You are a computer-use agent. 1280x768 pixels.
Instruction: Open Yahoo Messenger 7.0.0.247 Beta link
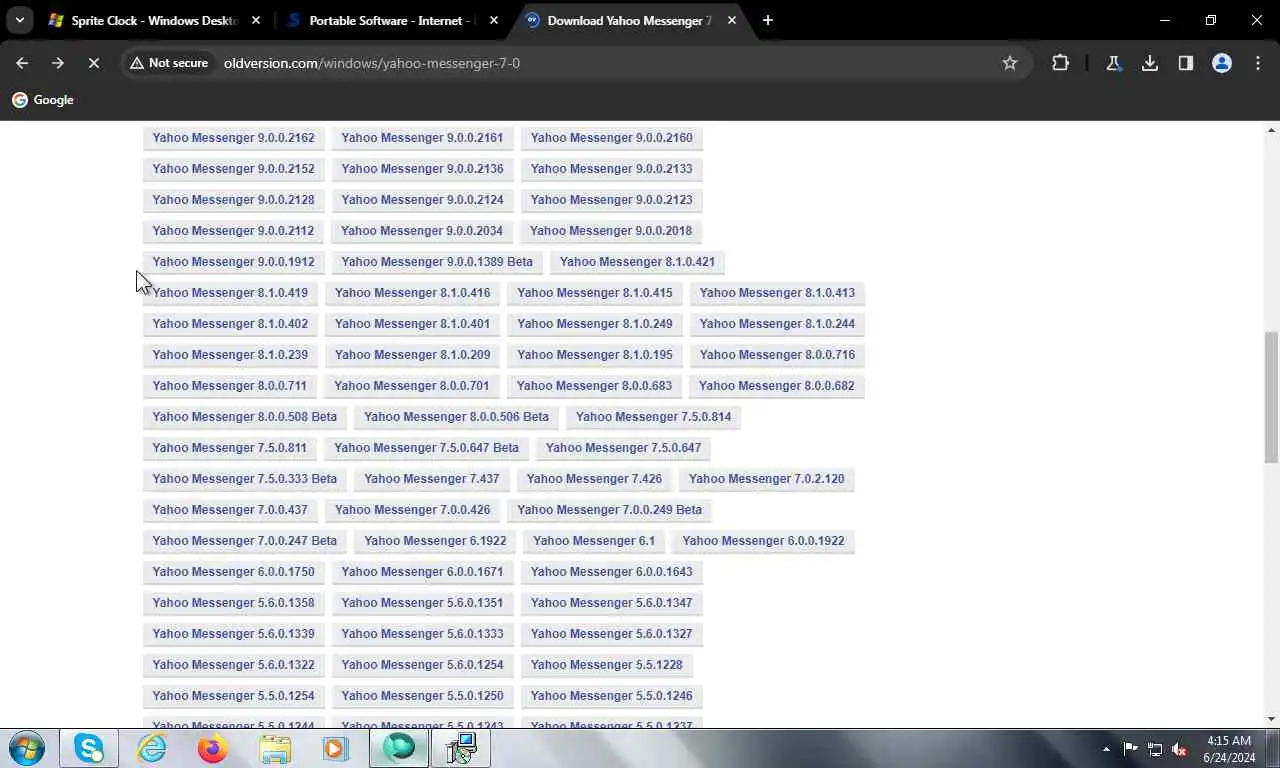click(245, 541)
